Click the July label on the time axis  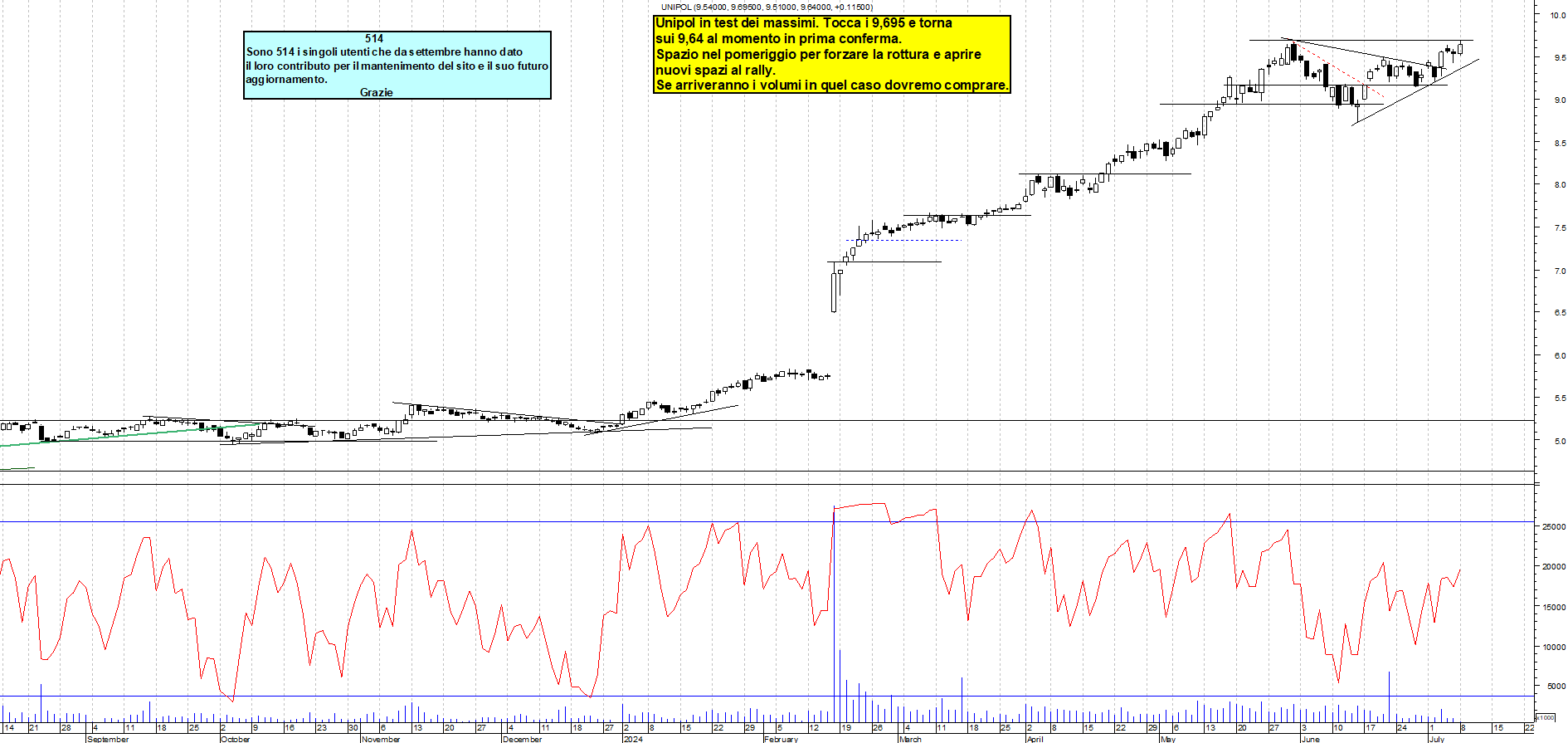1436,739
